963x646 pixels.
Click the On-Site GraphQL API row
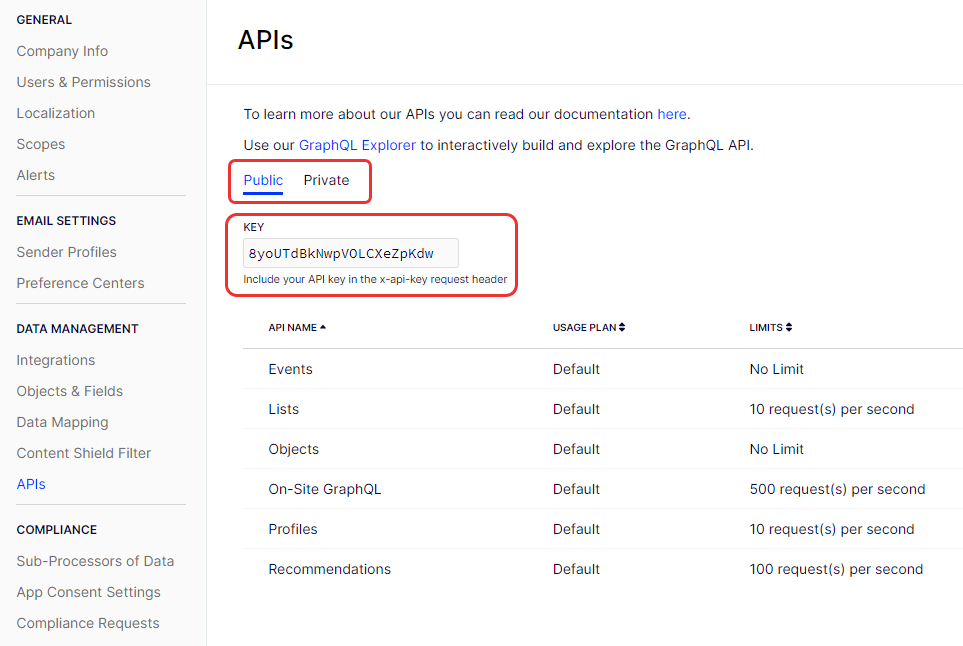click(325, 489)
